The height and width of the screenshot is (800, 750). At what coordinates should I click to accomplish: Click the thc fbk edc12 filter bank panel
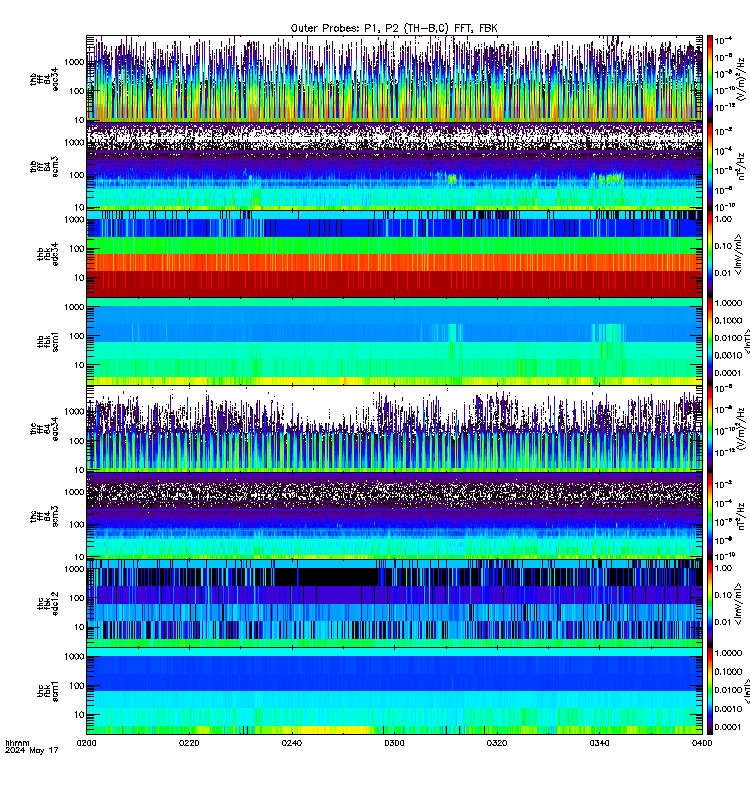point(394,603)
